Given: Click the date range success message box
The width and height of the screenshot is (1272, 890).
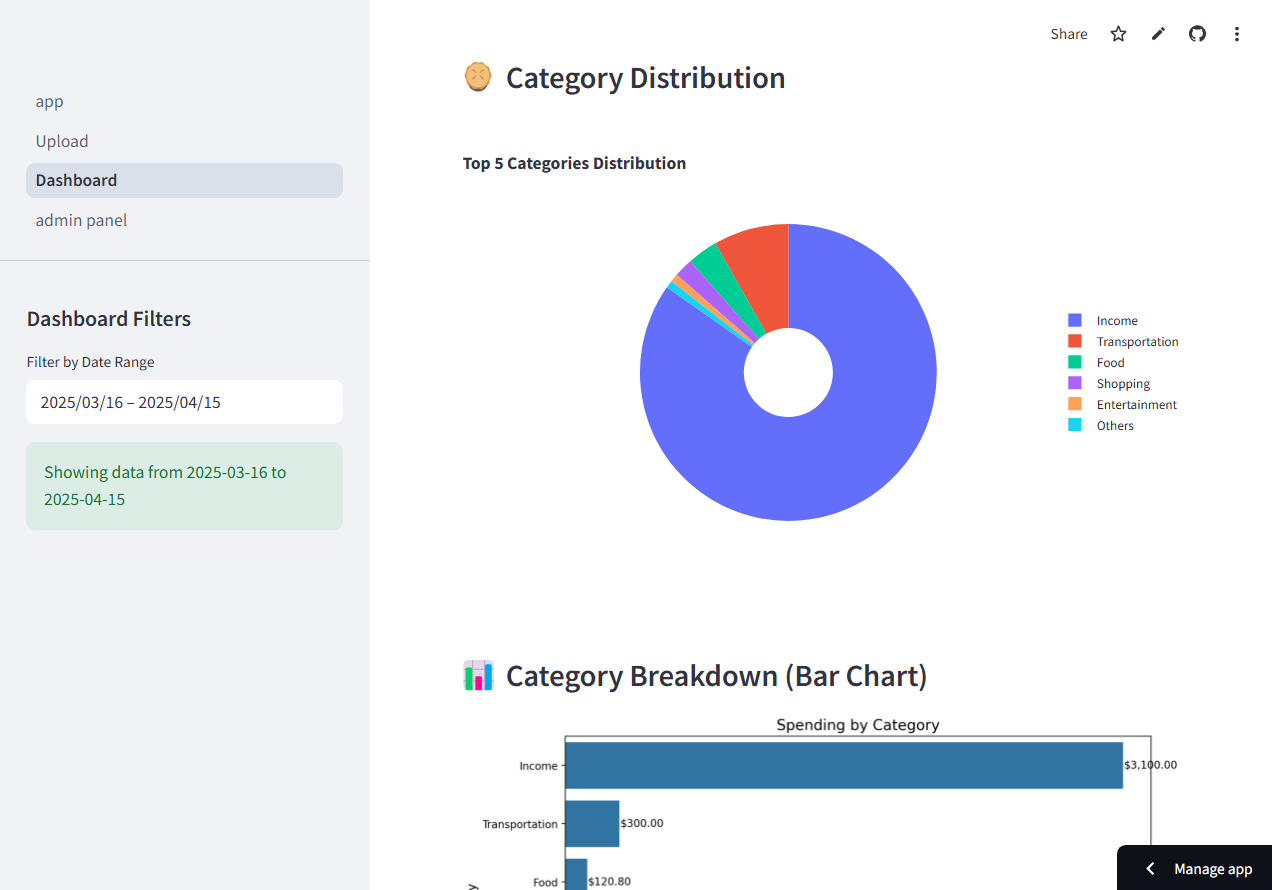Looking at the screenshot, I should click(184, 485).
